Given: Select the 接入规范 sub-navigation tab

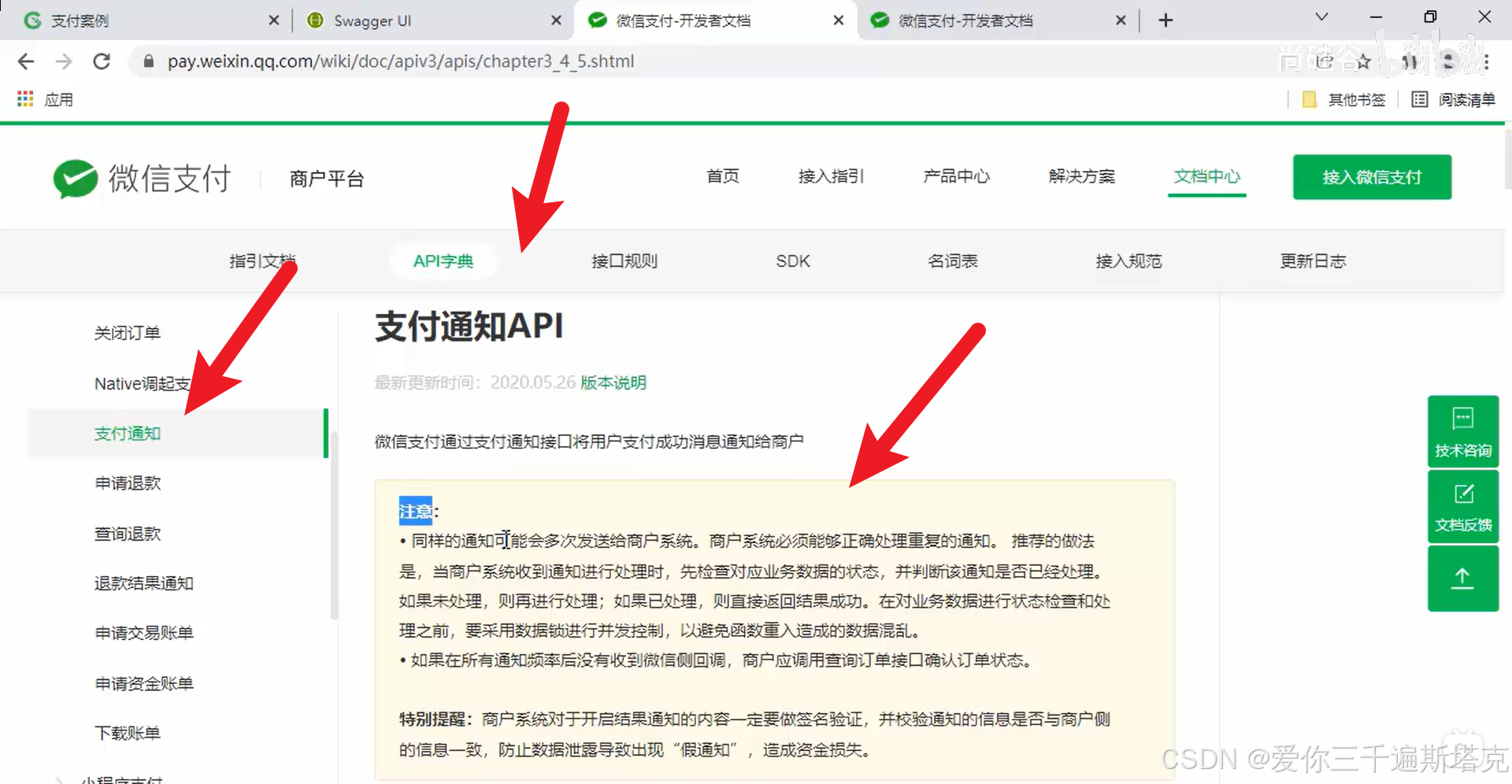Looking at the screenshot, I should pos(1128,261).
